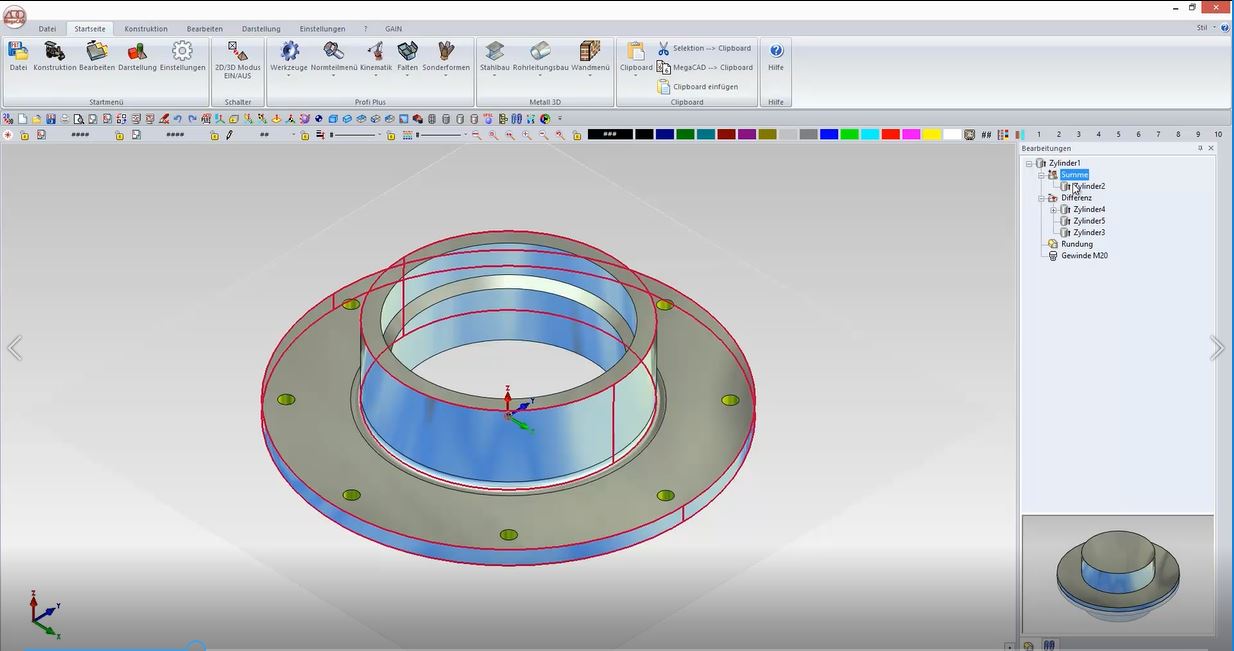
Task: Click the save disk icon in toolbar
Action: 50,119
